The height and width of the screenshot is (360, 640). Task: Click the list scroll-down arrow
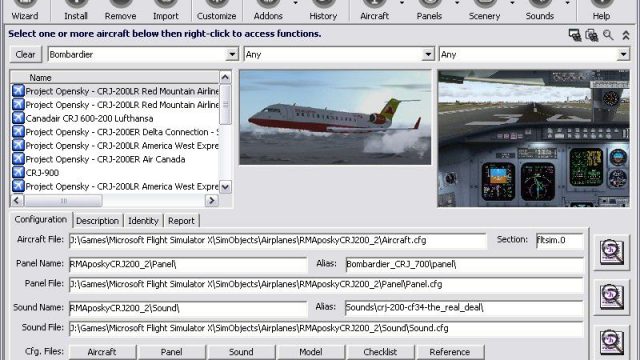click(x=225, y=187)
